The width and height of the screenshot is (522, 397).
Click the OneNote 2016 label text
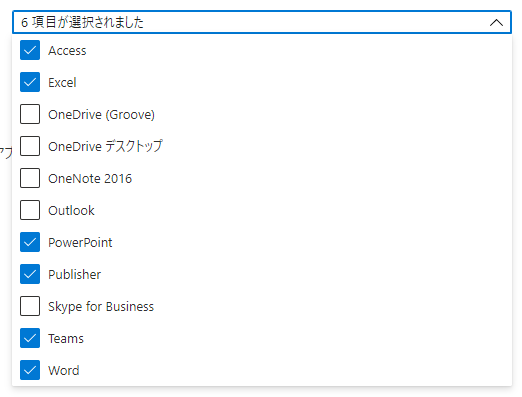click(90, 179)
